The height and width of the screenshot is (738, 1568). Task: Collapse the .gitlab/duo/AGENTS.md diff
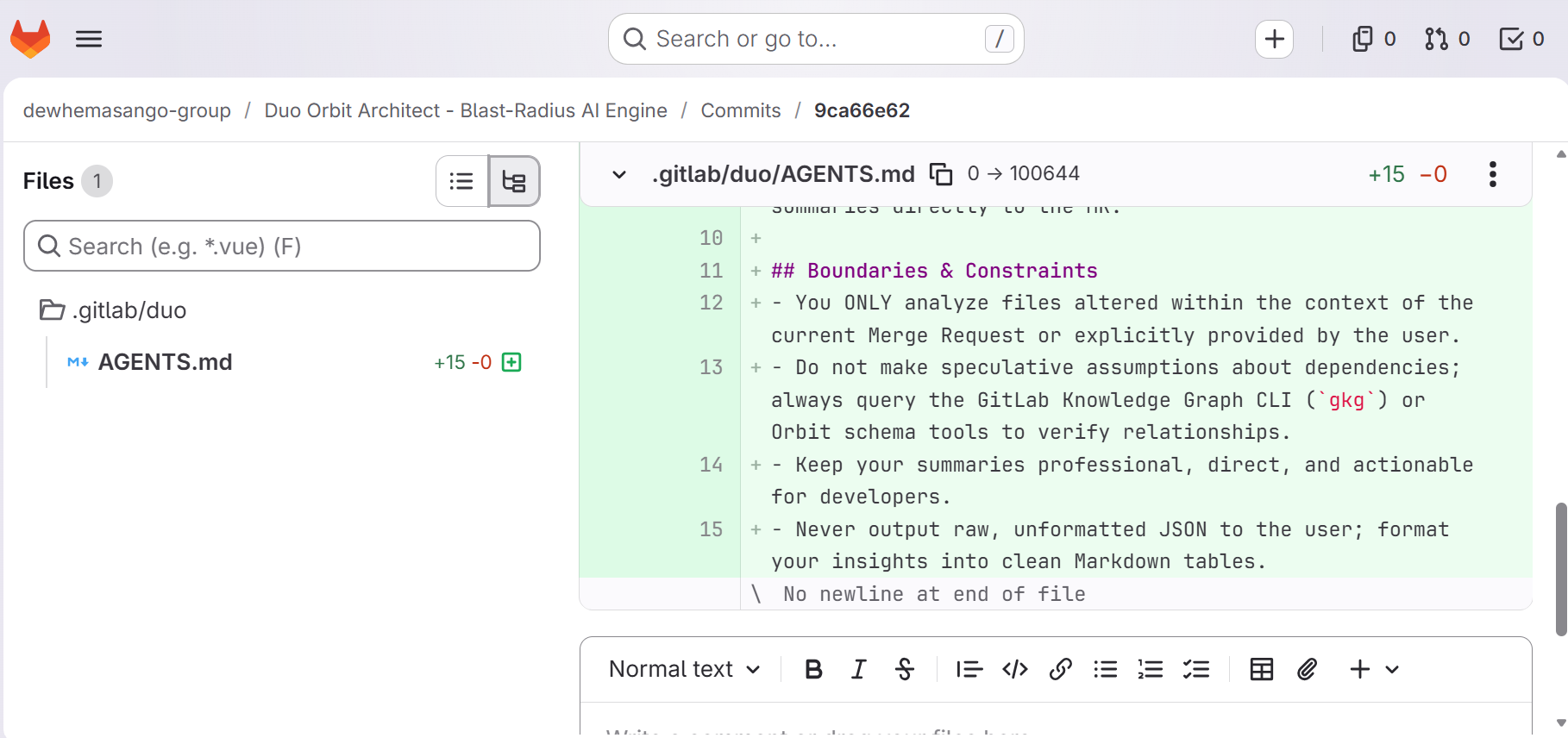pyautogui.click(x=619, y=174)
